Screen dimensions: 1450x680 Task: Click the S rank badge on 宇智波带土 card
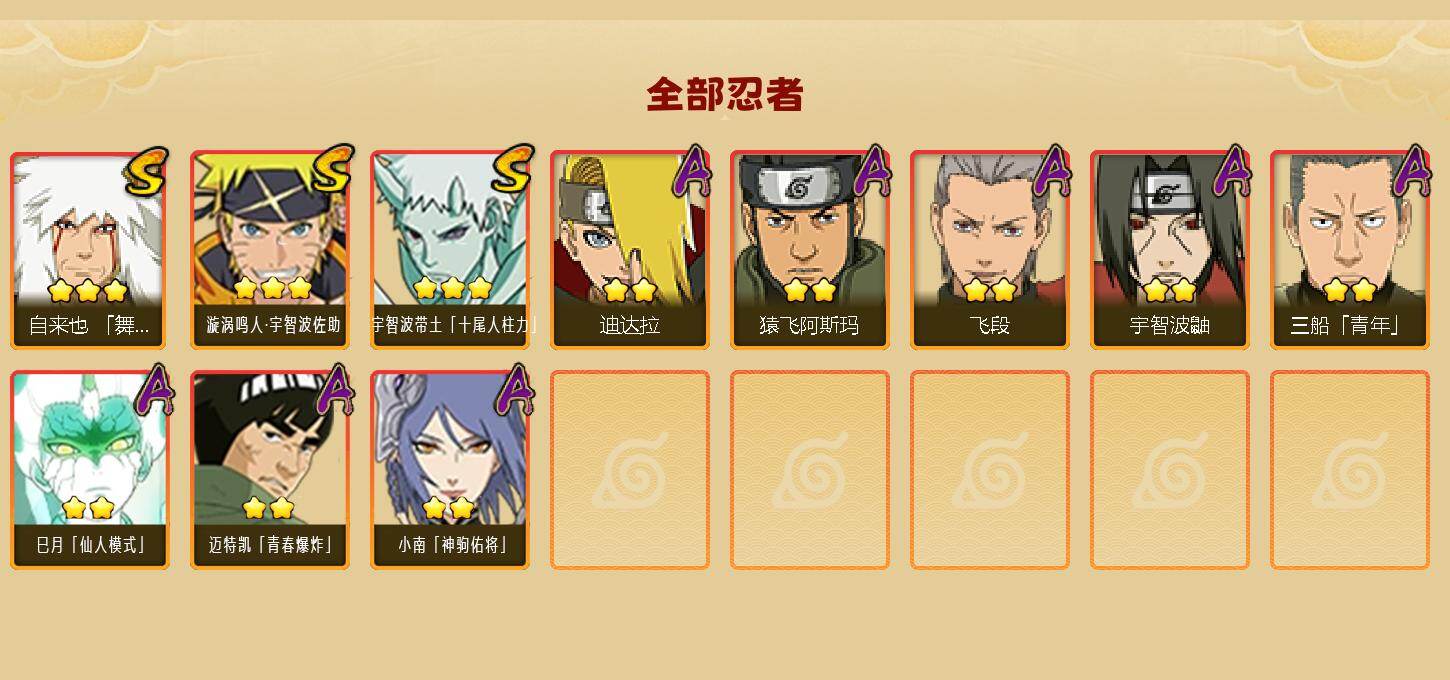[x=513, y=168]
